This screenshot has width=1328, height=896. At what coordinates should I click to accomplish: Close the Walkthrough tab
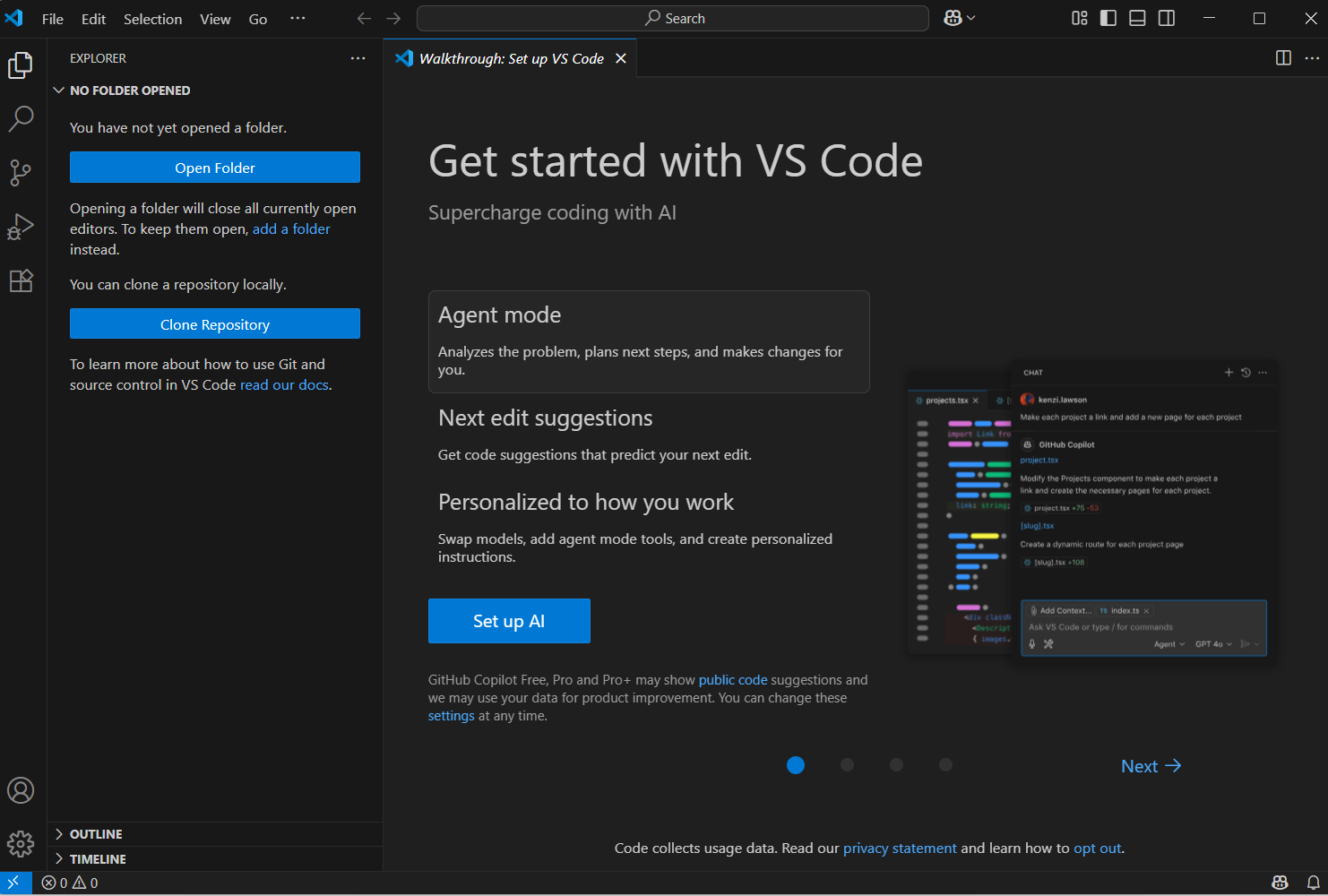pyautogui.click(x=620, y=58)
